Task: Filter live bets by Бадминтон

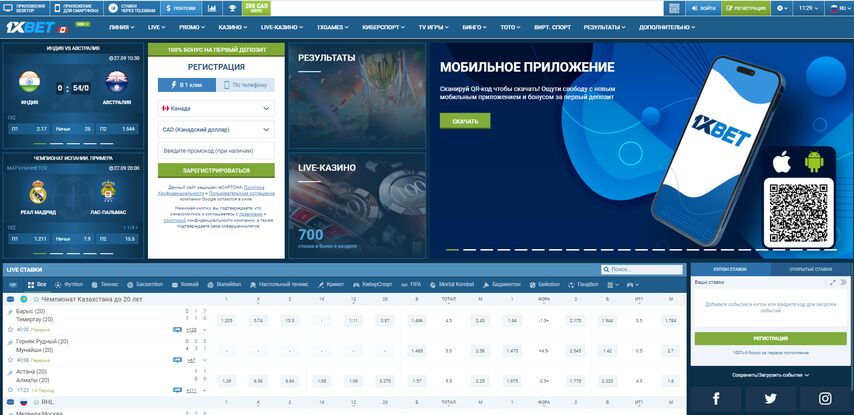Action: pyautogui.click(x=502, y=285)
